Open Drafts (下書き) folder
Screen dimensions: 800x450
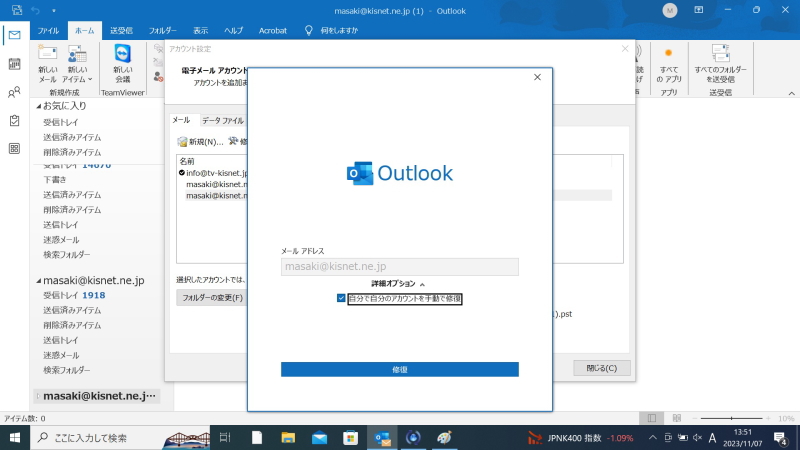(55, 180)
